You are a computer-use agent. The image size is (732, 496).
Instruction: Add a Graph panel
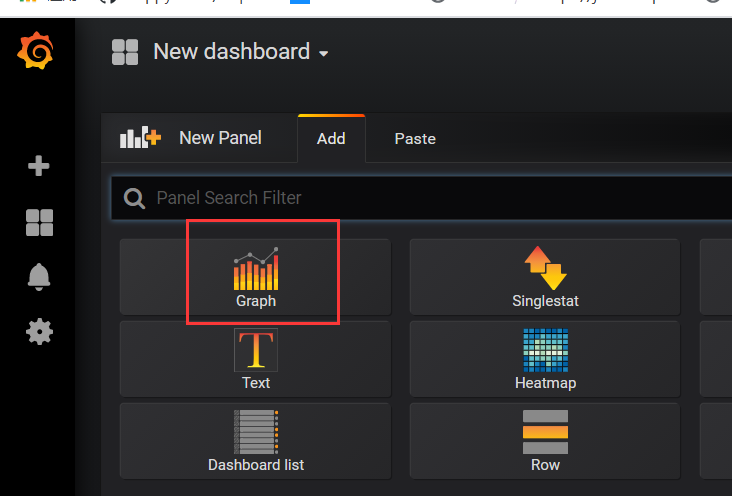(255, 277)
